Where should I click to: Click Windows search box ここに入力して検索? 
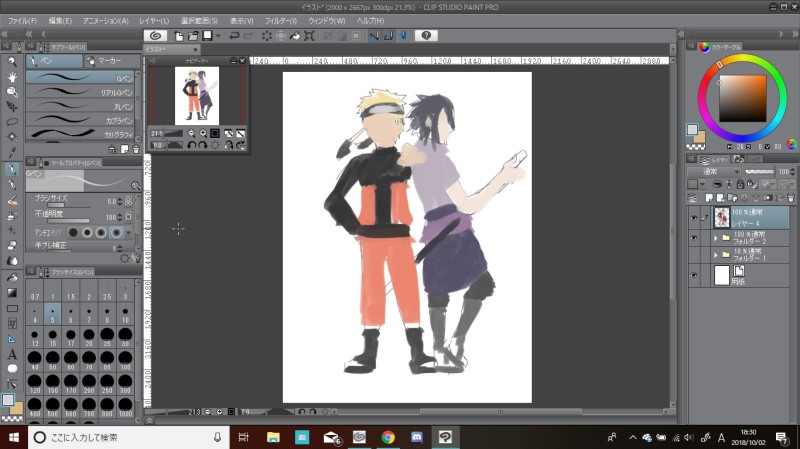click(x=130, y=437)
